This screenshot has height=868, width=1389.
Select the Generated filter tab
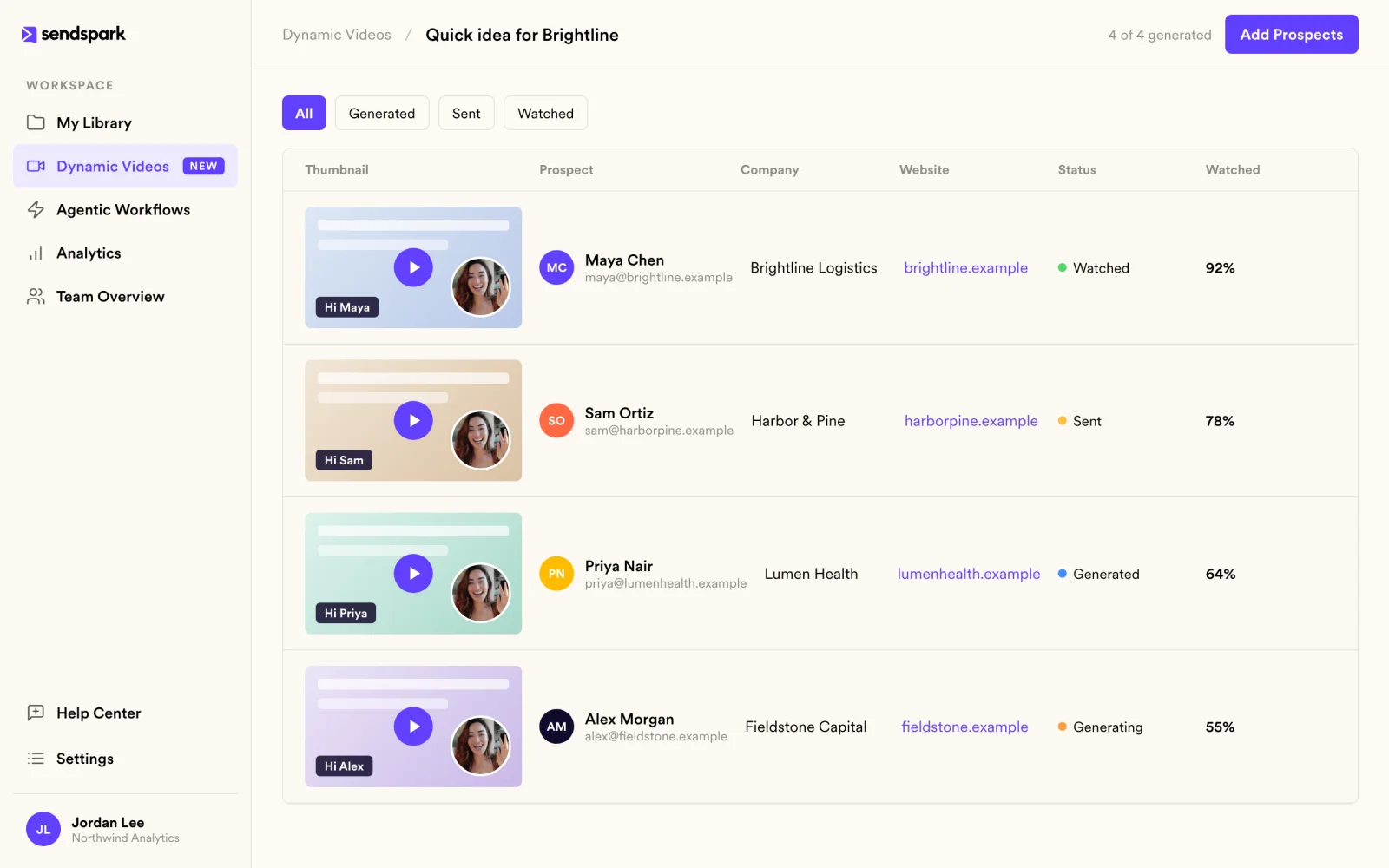[x=382, y=113]
